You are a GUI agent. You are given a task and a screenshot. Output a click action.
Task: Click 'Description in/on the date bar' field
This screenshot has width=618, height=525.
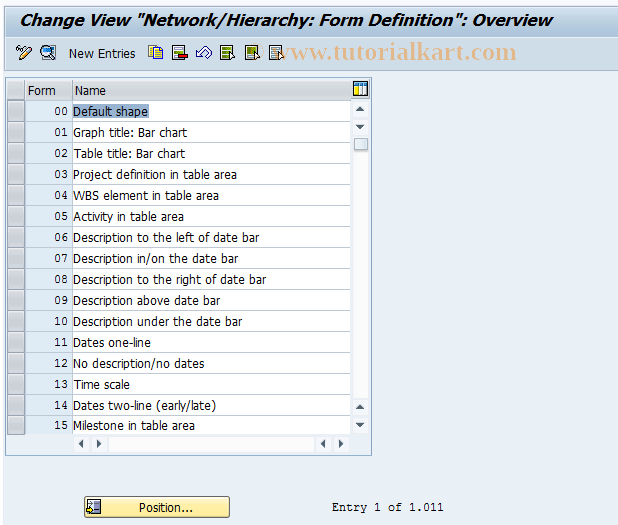click(211, 258)
